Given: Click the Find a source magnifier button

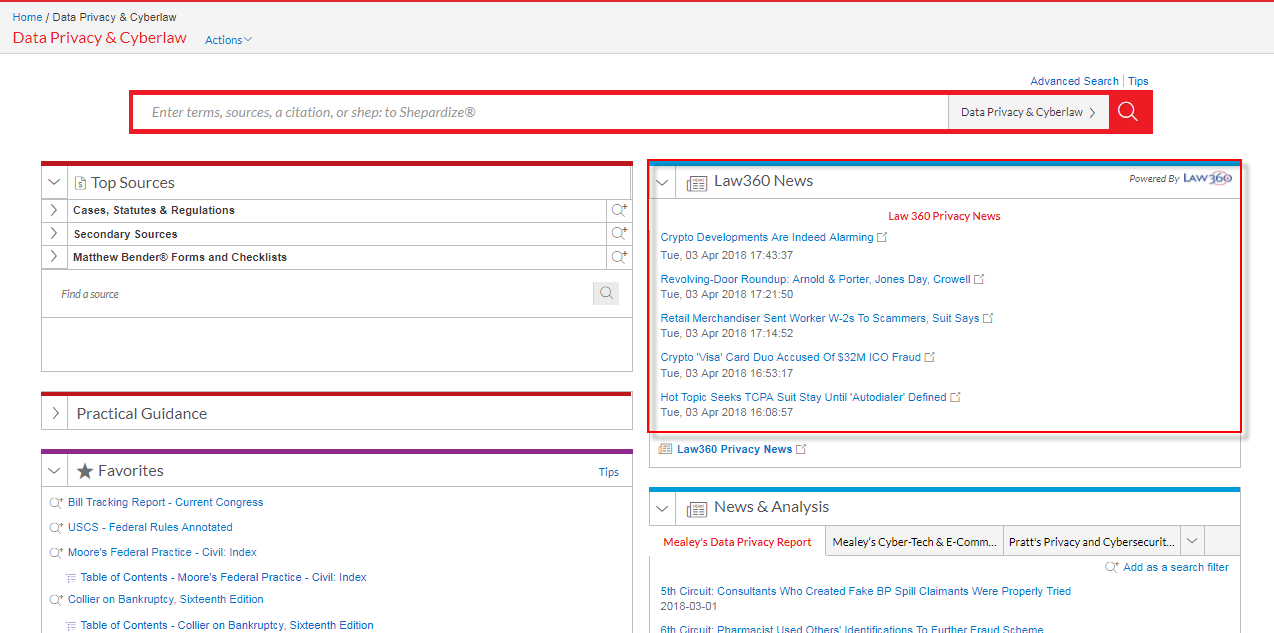Looking at the screenshot, I should pos(605,294).
